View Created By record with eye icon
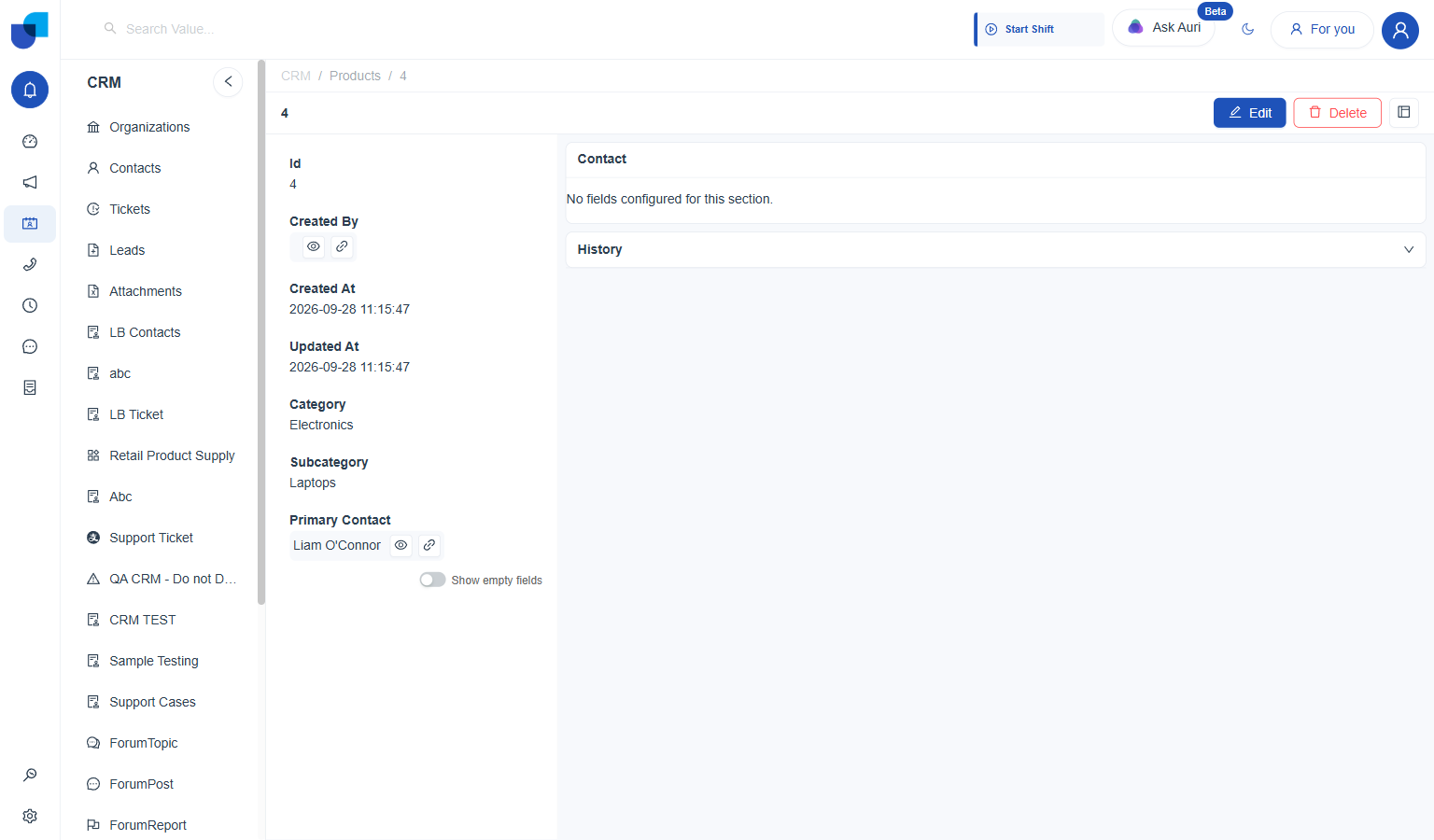This screenshot has height=840, width=1434. [314, 246]
